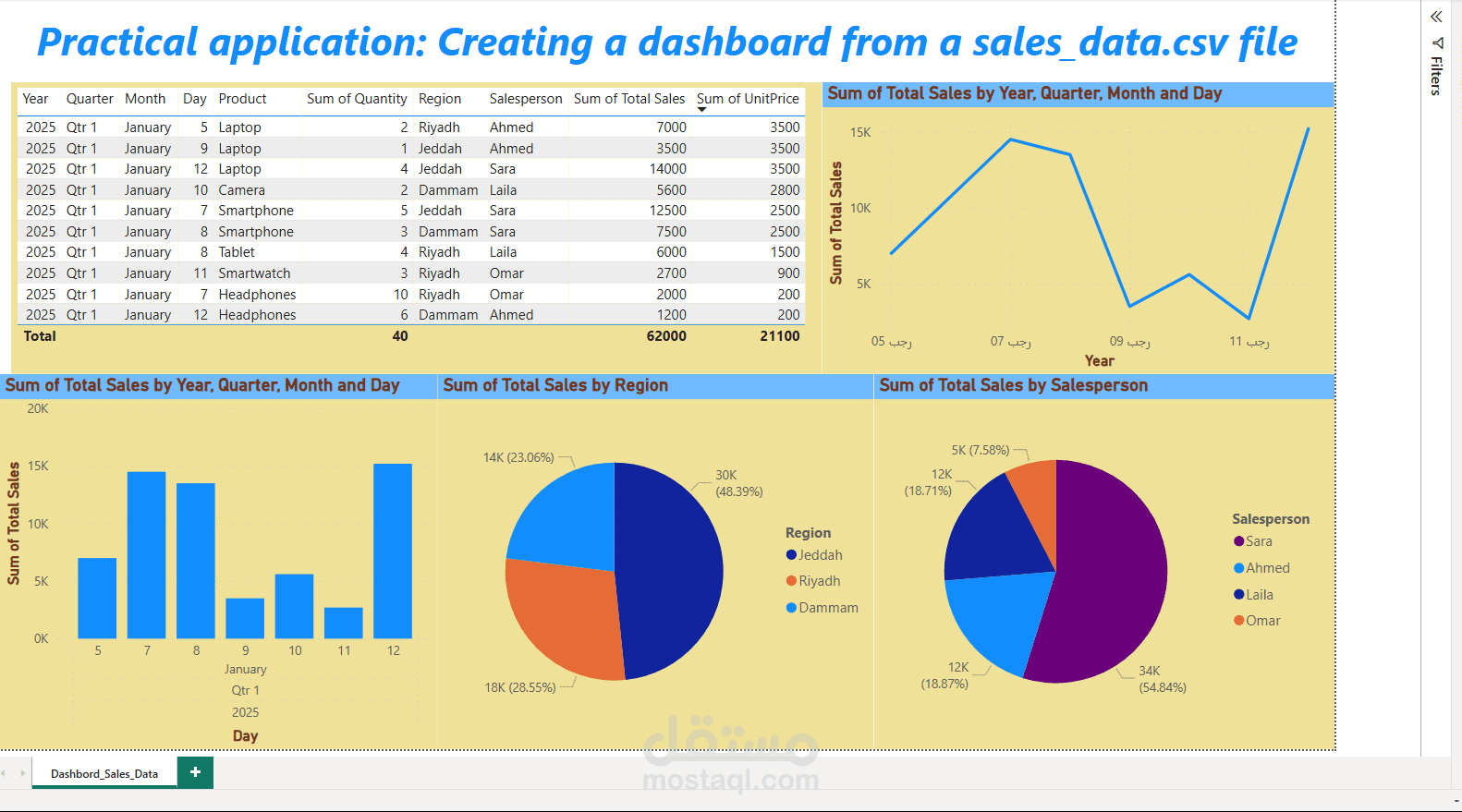Click the sort arrow under Sum of UnitPrice
This screenshot has width=1462, height=812.
pyautogui.click(x=702, y=110)
